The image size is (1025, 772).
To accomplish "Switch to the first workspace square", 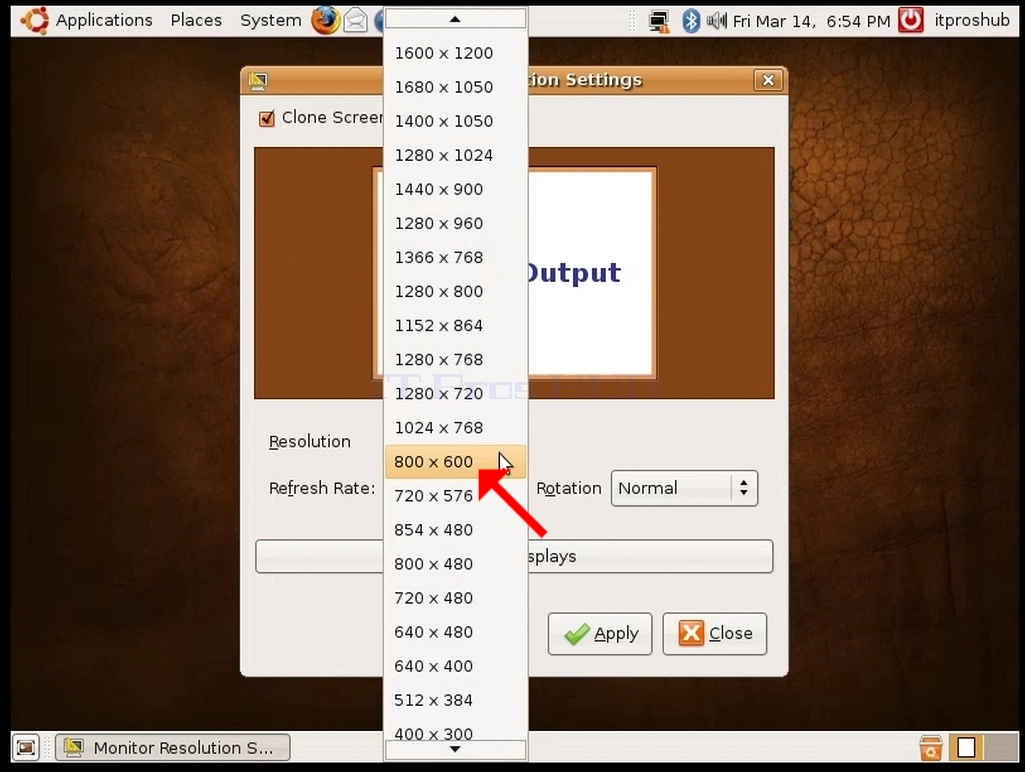I will click(966, 747).
